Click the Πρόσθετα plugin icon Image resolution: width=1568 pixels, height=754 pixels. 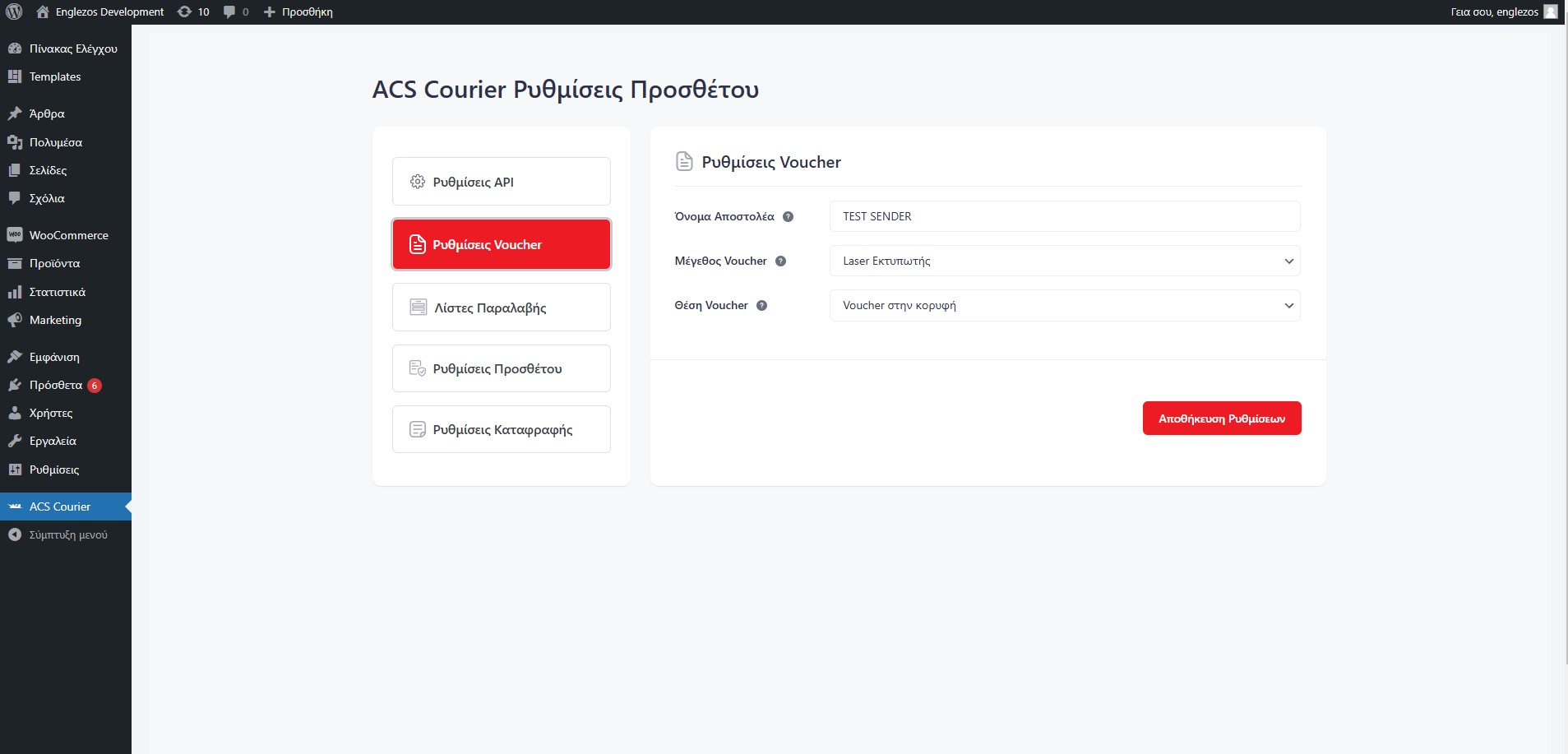coord(15,385)
